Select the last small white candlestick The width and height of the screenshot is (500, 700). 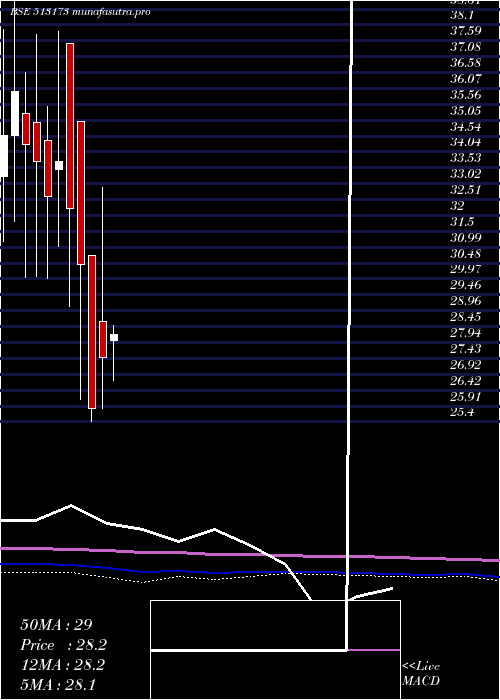114,338
